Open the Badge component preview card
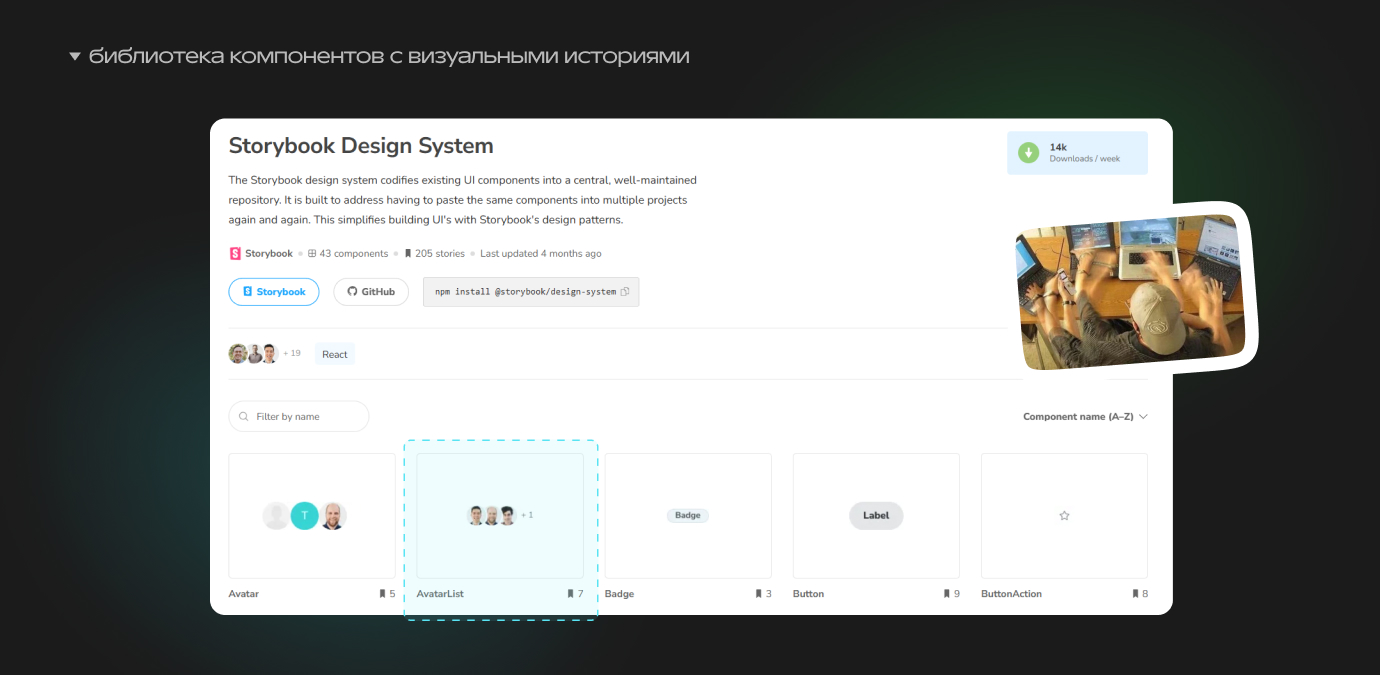The width and height of the screenshot is (1380, 675). 688,516
